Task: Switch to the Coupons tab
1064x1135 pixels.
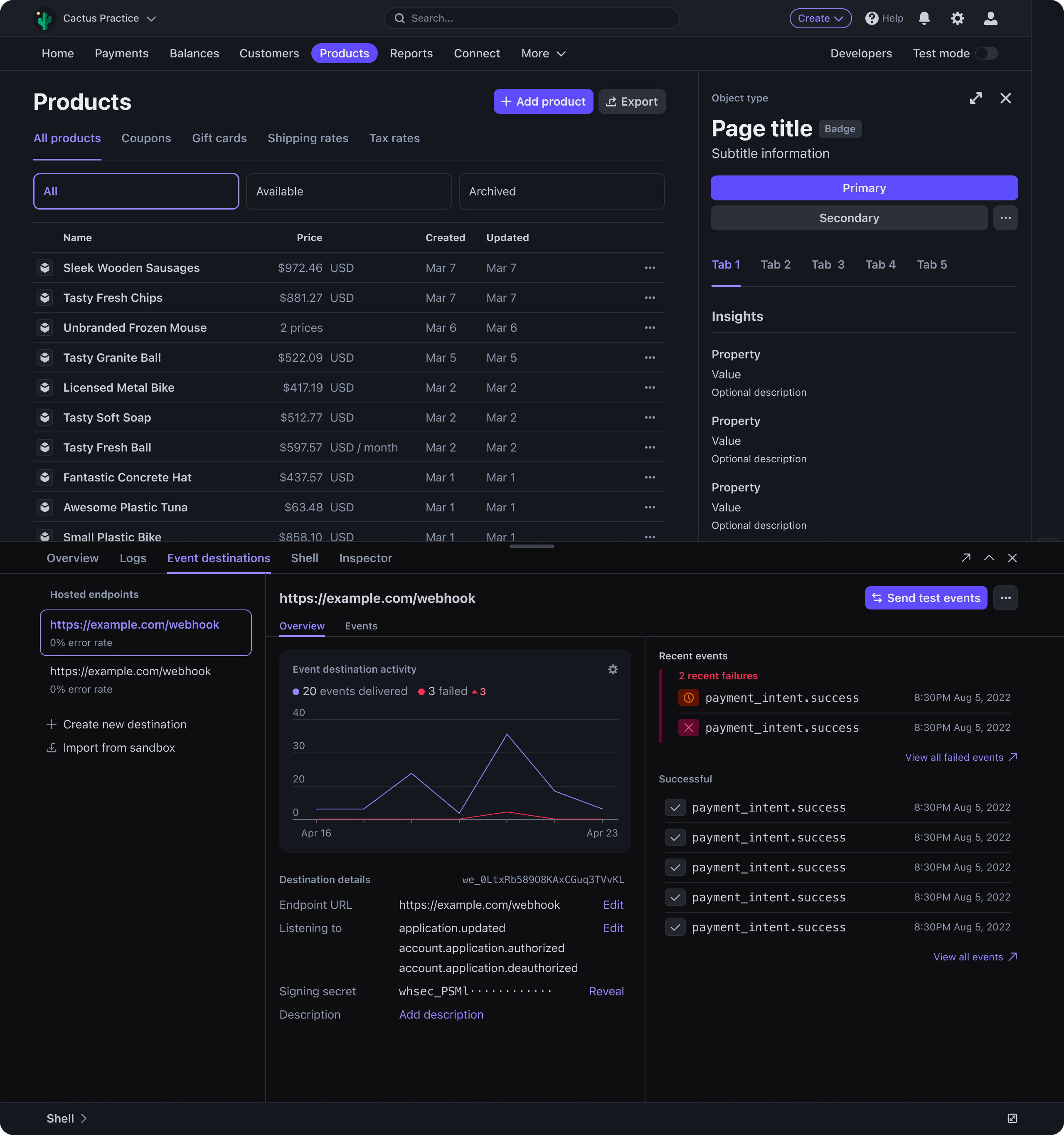Action: [146, 138]
